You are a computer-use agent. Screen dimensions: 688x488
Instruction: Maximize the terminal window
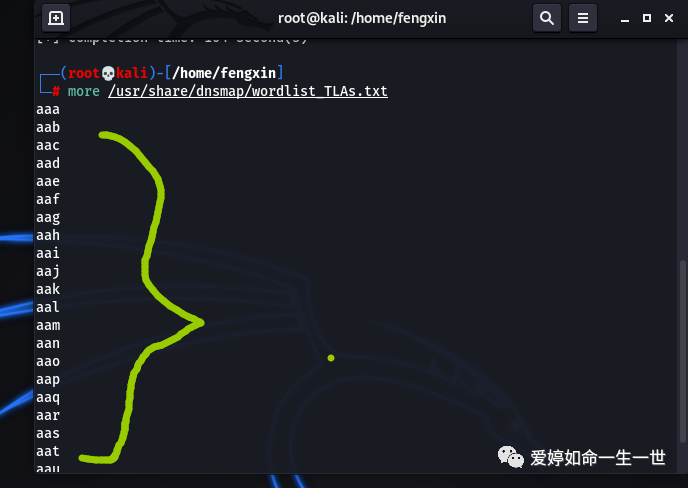pos(647,18)
